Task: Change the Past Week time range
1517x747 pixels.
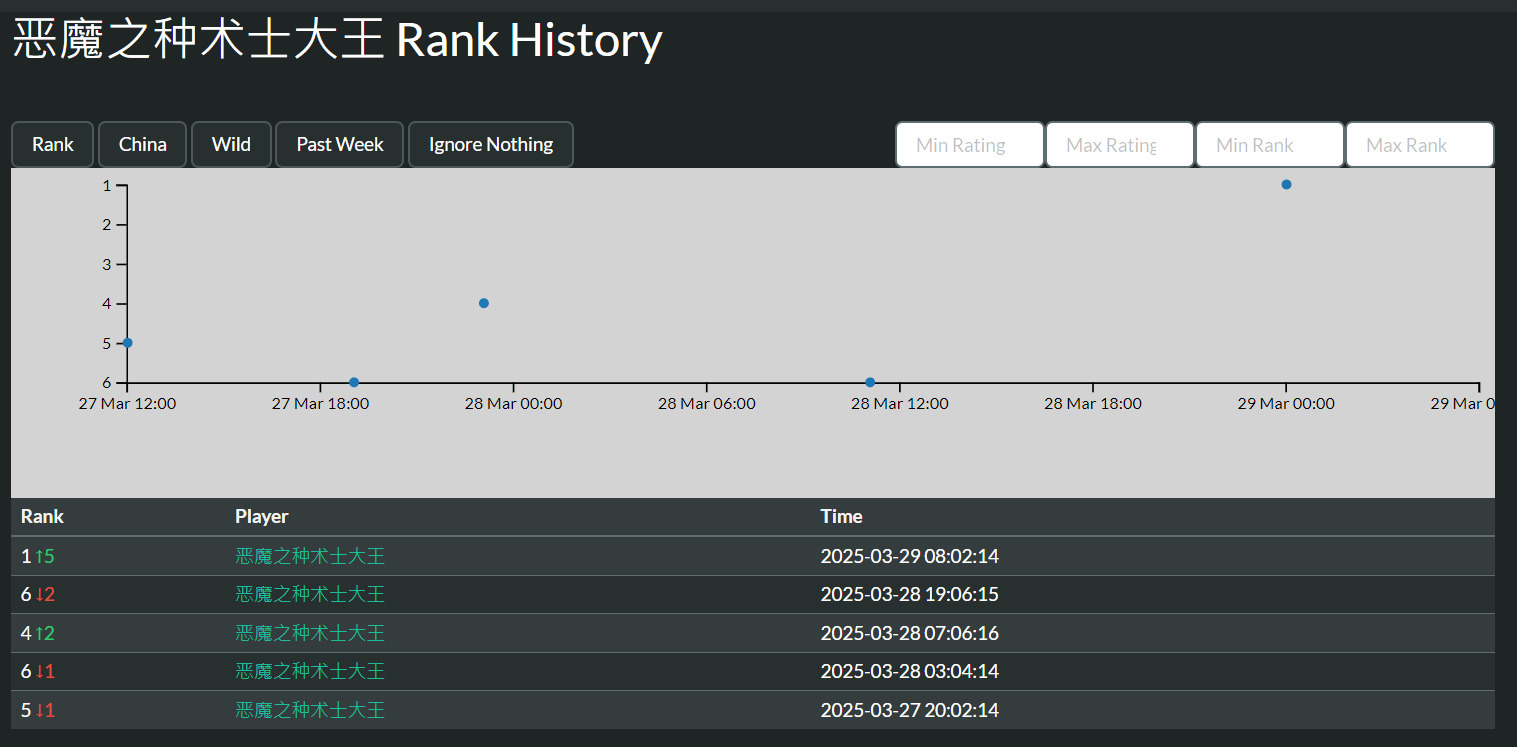Action: click(x=339, y=145)
